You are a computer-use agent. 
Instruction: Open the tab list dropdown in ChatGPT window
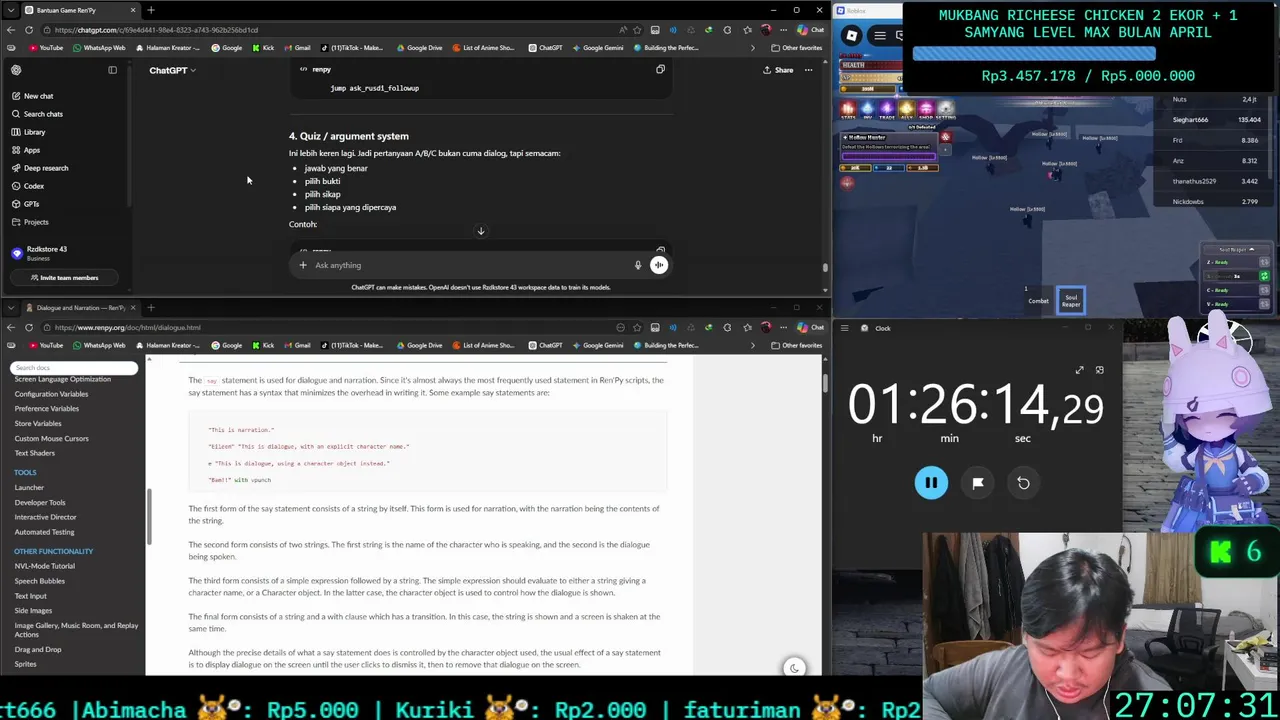pos(11,10)
